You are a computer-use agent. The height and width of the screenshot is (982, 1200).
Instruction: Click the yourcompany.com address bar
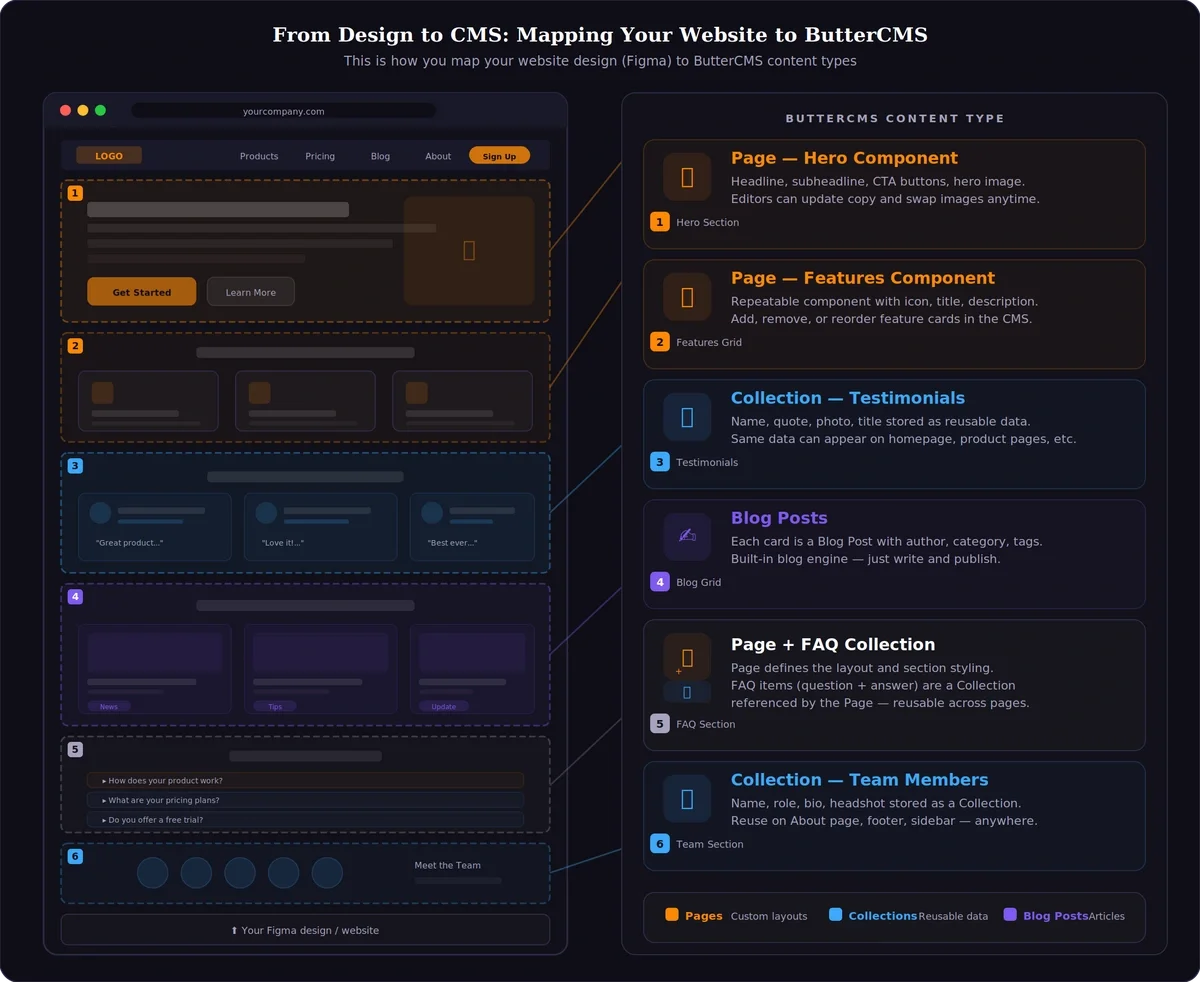click(283, 111)
